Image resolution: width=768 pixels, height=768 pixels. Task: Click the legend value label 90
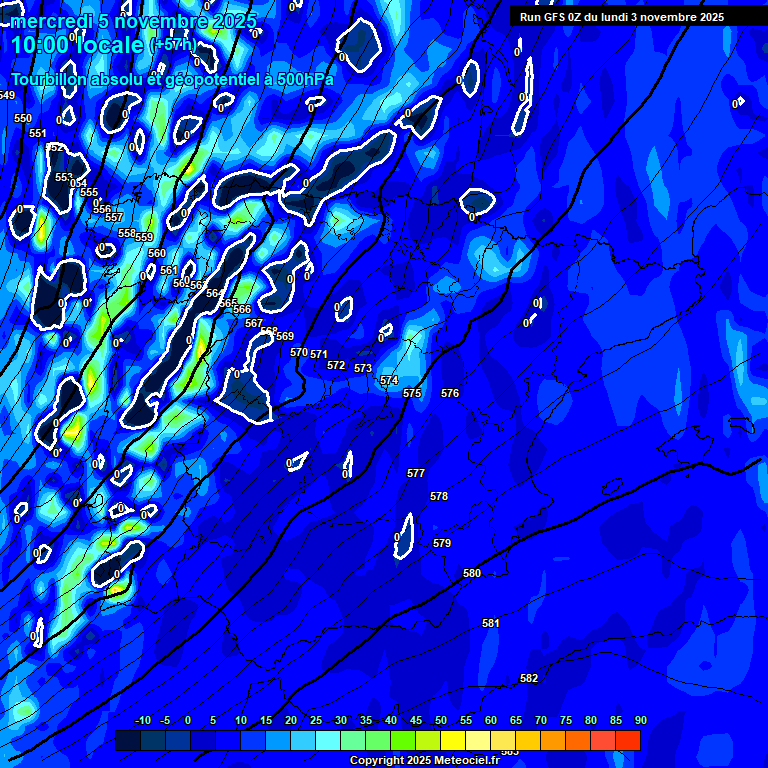click(x=640, y=720)
